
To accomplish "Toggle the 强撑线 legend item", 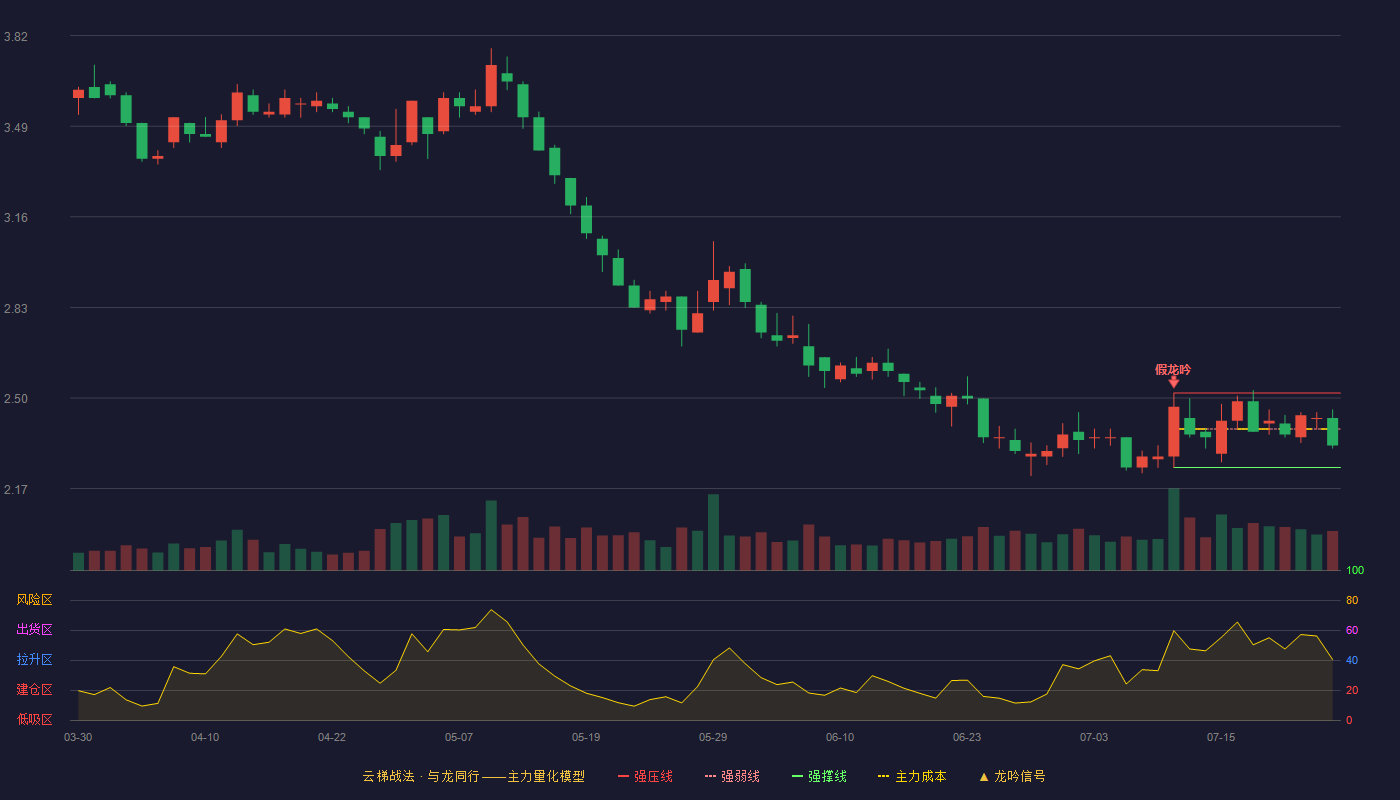I will (819, 776).
